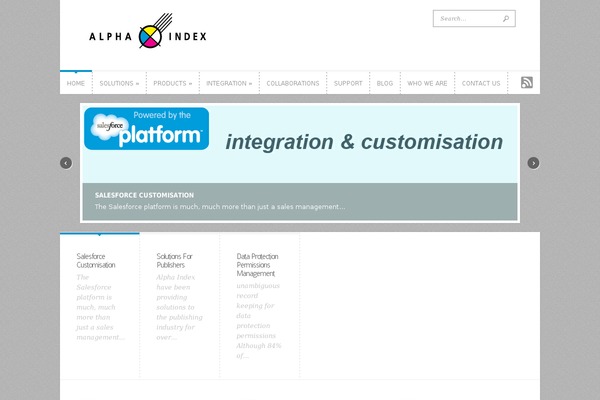Open the Collaborations menu item
Image resolution: width=600 pixels, height=400 pixels.
pyautogui.click(x=293, y=83)
